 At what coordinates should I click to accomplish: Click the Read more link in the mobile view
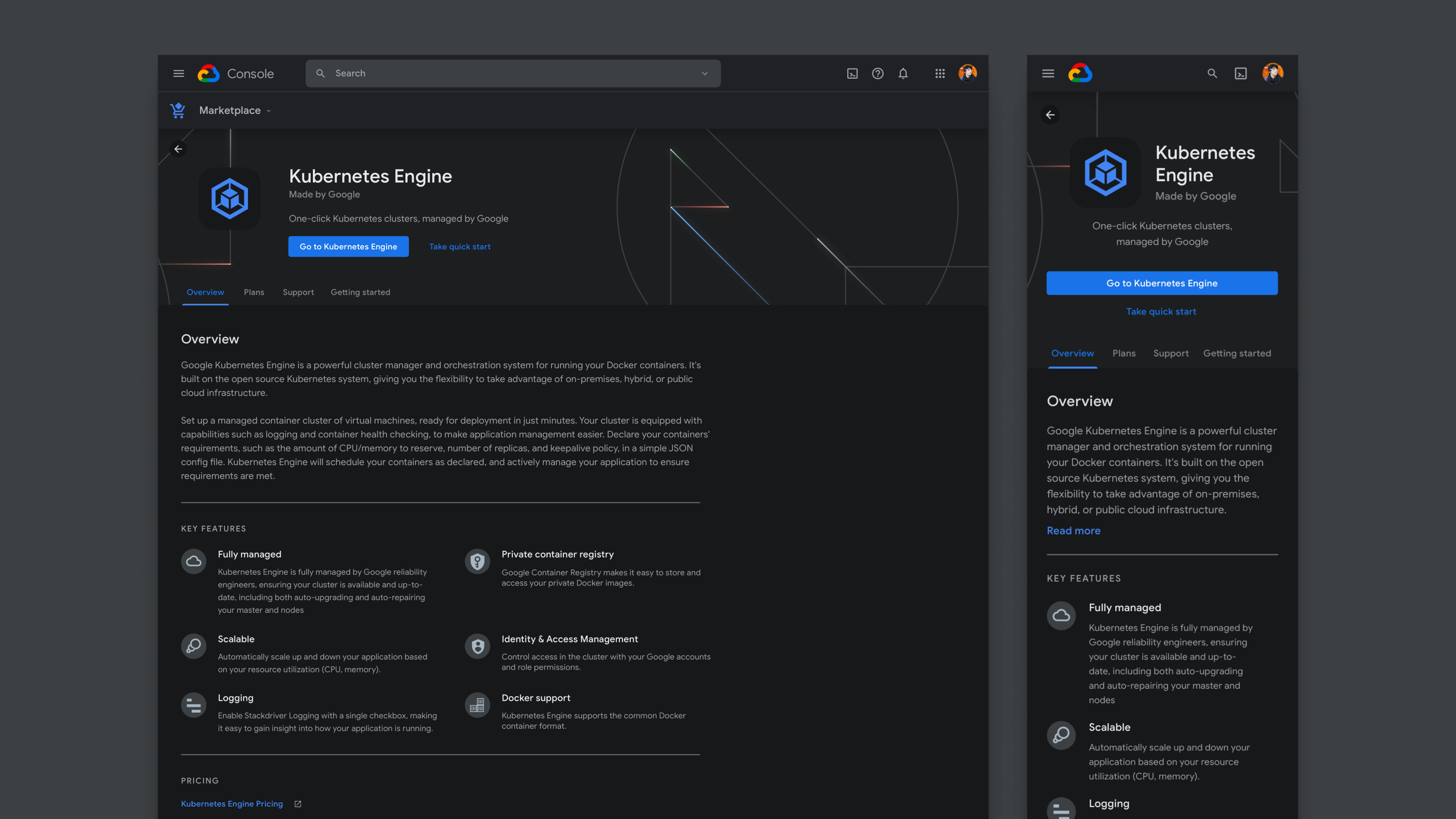[x=1074, y=531]
